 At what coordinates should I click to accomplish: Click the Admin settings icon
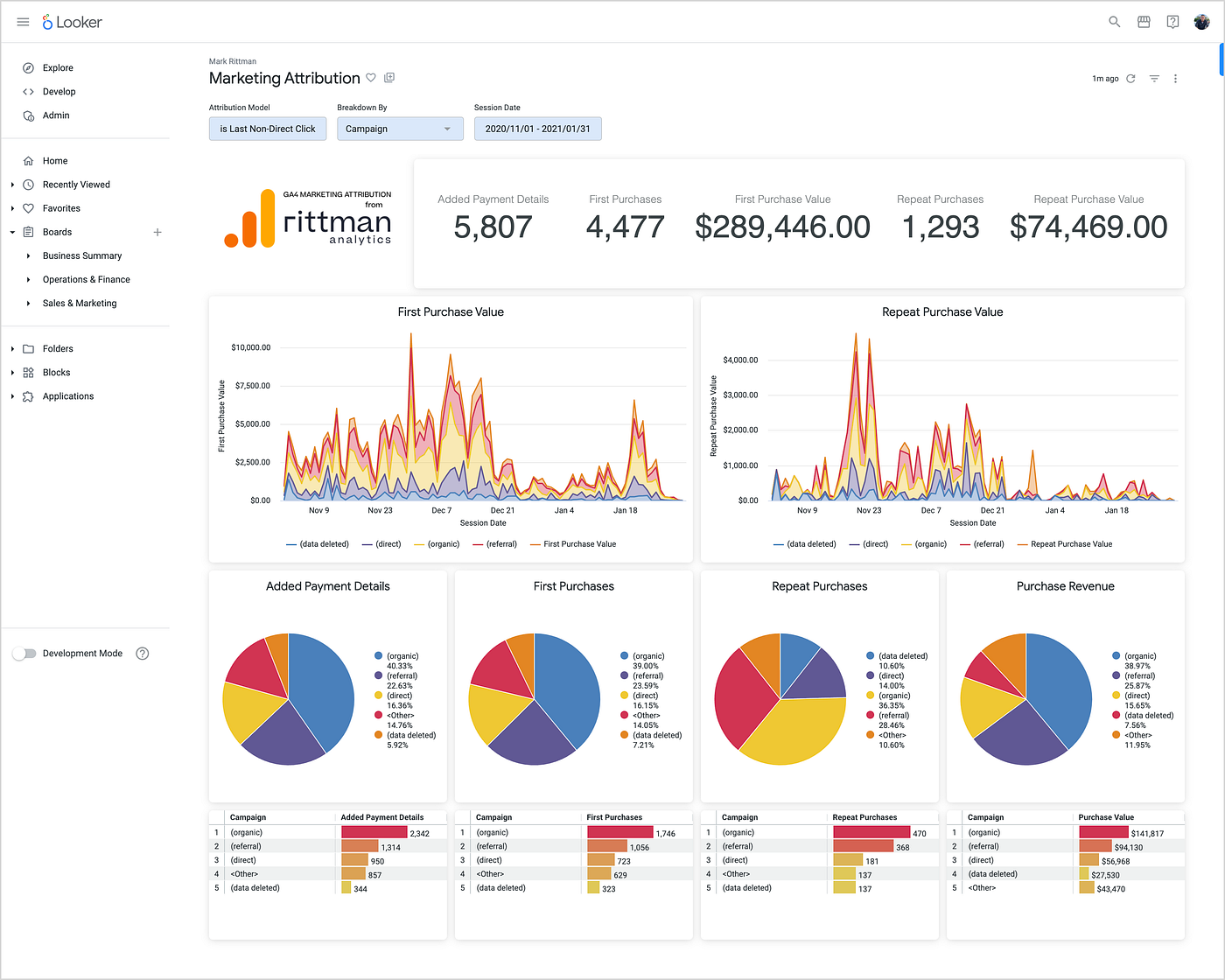point(28,115)
